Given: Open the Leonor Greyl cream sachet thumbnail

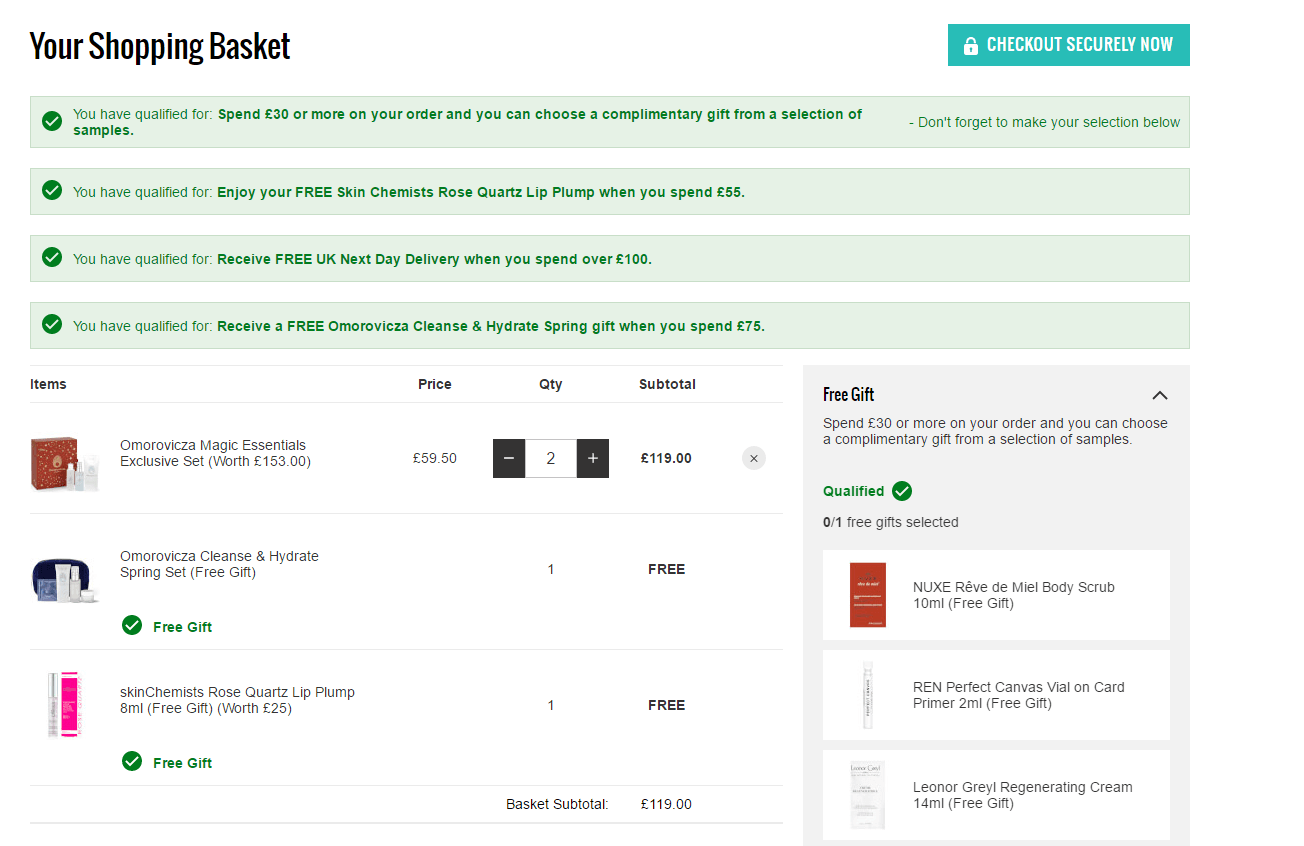Looking at the screenshot, I should (x=868, y=795).
